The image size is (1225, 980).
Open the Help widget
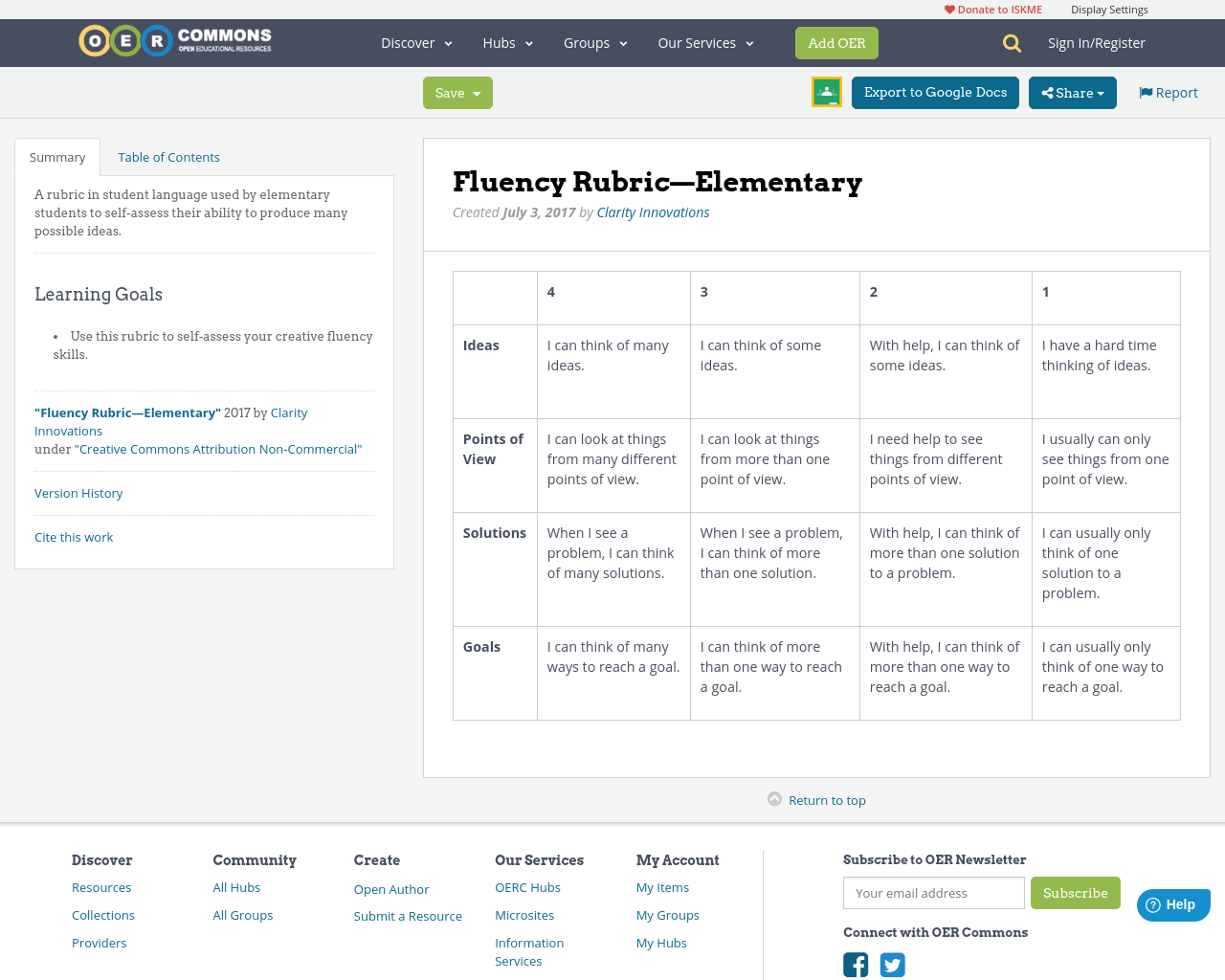tap(1173, 903)
